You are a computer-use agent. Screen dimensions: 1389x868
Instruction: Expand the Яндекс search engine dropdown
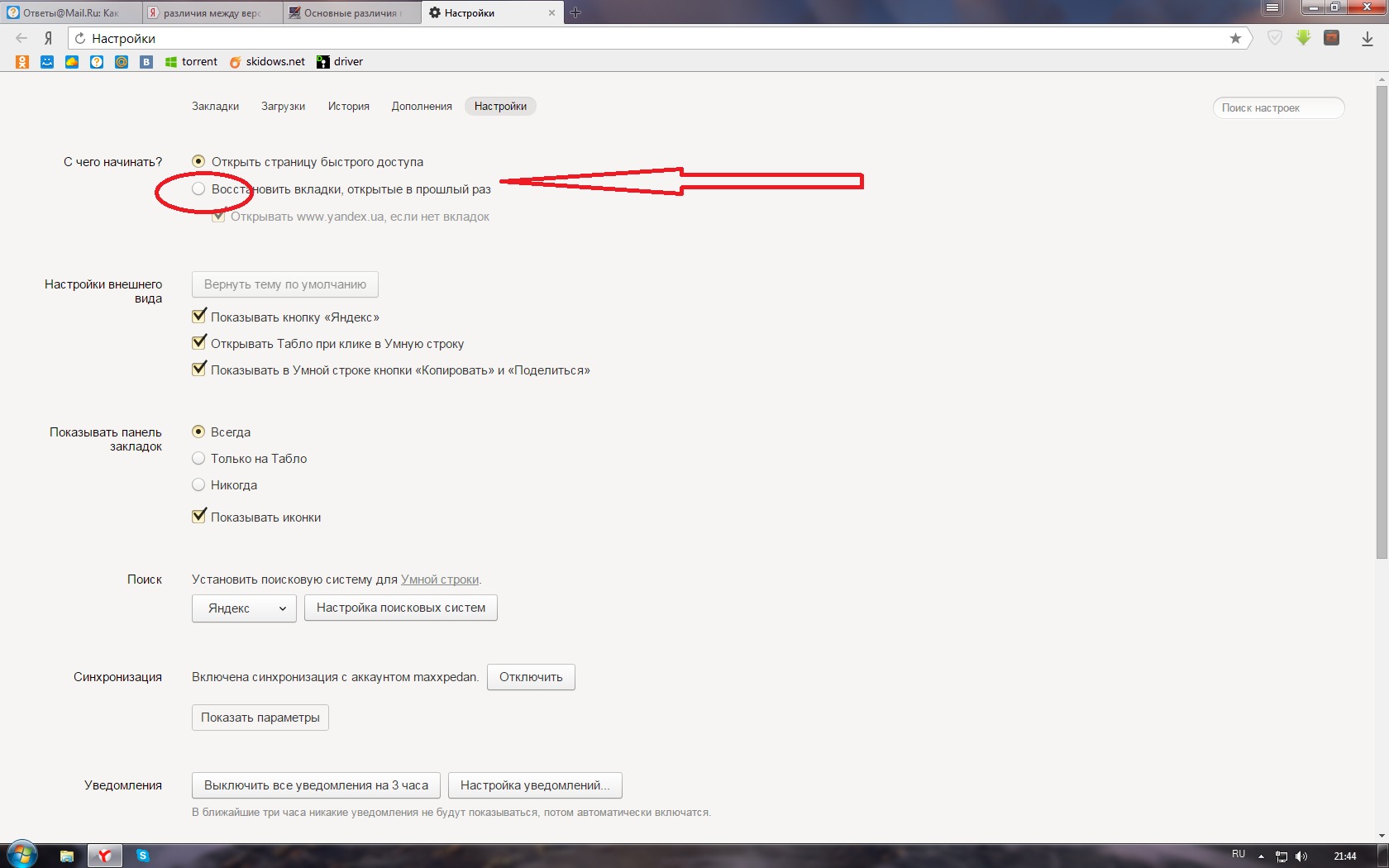244,608
